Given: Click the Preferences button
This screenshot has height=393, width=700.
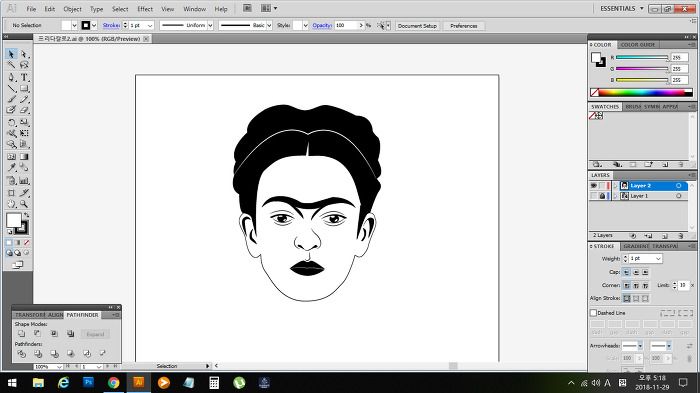Looking at the screenshot, I should point(463,26).
